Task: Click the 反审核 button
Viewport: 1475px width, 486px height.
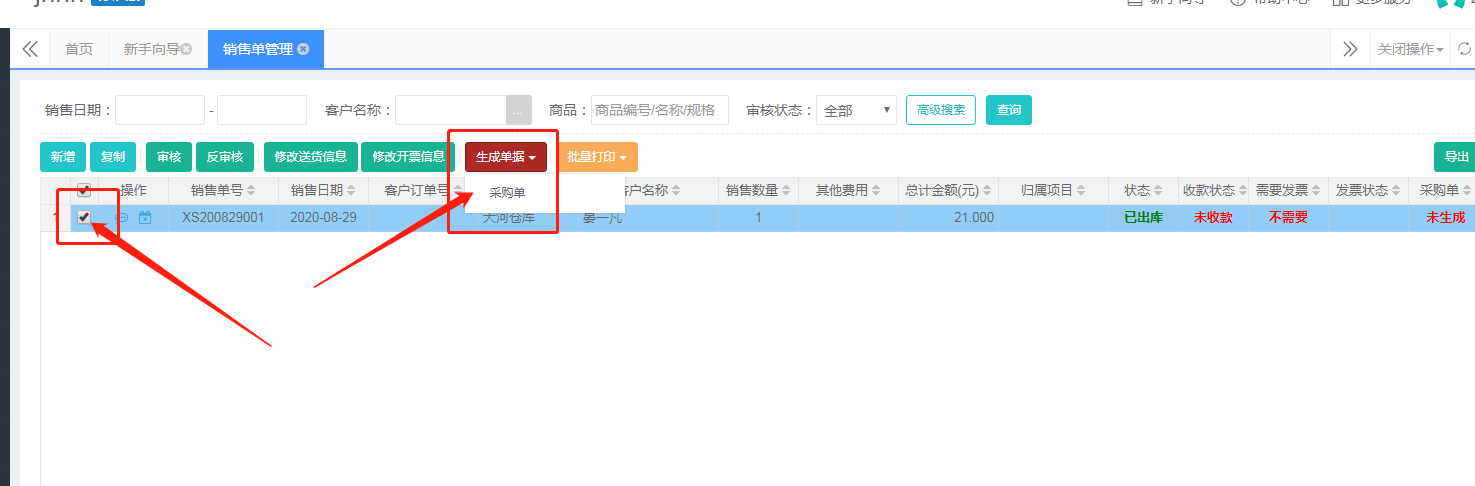Action: tap(225, 157)
